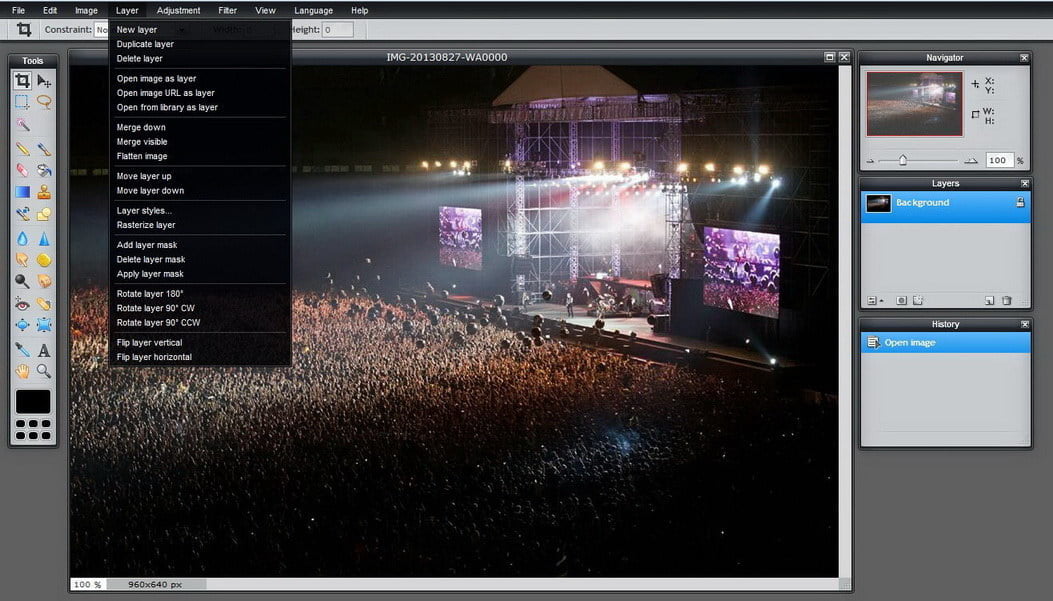Click the Navigator zoom slider handle

[903, 160]
